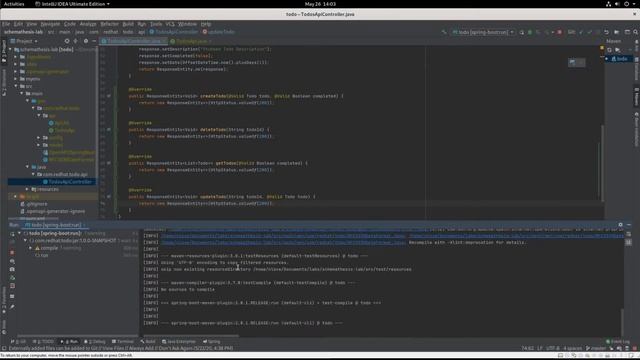Click the green Run icon in toolbar
The height and width of the screenshot is (360, 640).
tap(530, 32)
